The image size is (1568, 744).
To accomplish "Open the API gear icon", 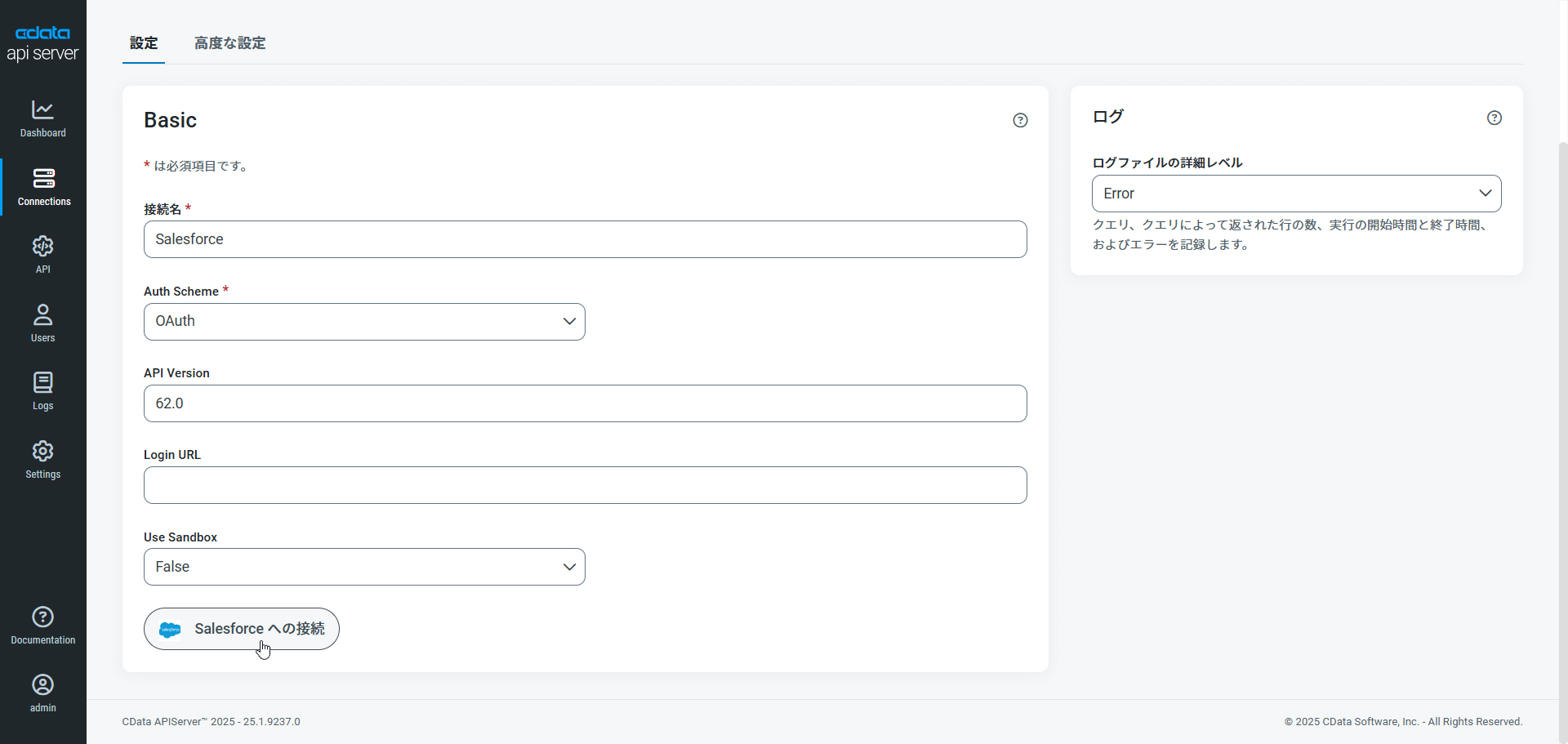I will (x=43, y=247).
